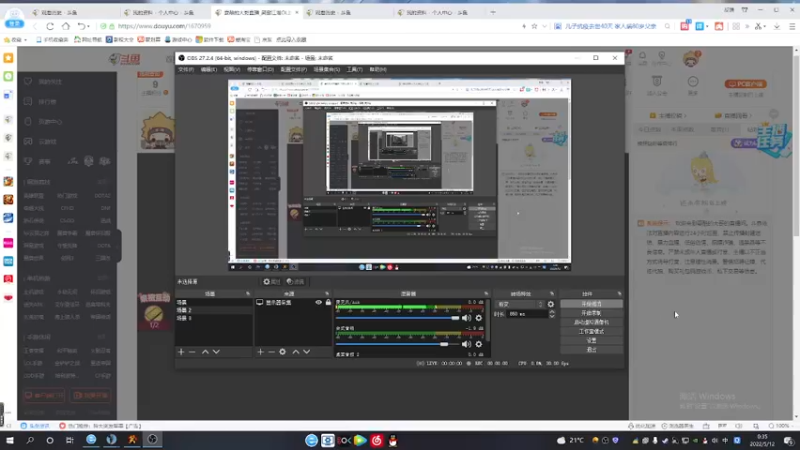Move the scene up in OBS

pyautogui.click(x=205, y=352)
